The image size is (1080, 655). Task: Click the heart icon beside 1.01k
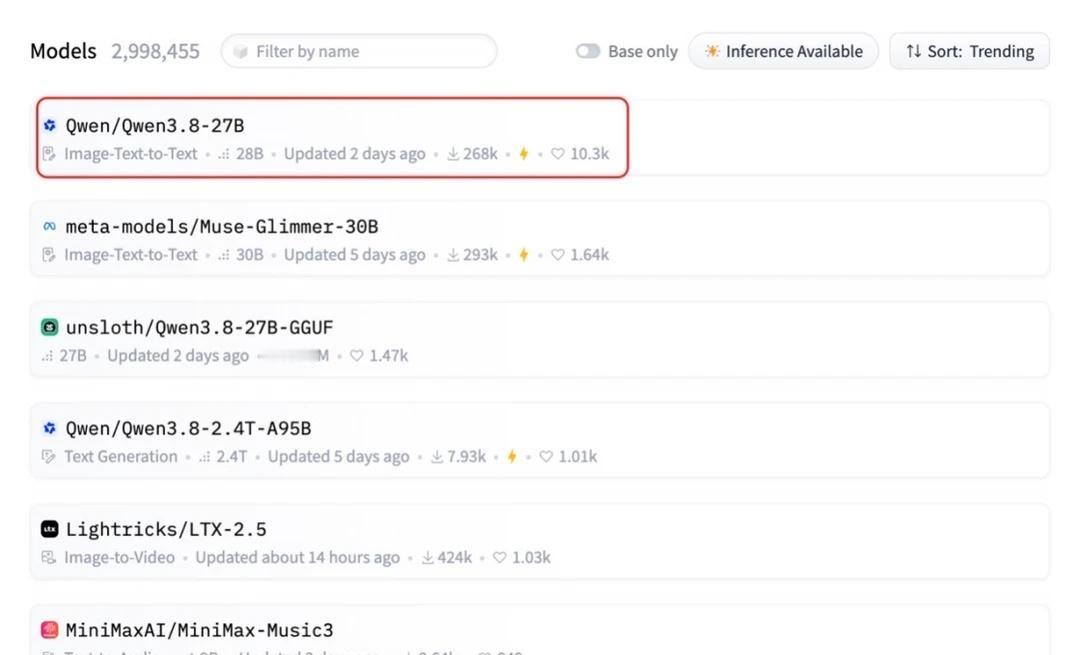tap(546, 457)
